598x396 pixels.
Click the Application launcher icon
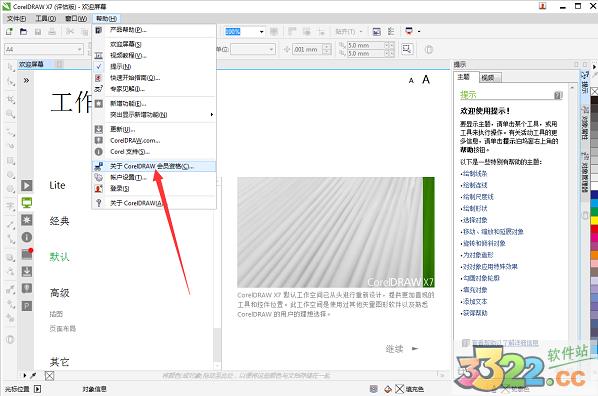click(409, 31)
